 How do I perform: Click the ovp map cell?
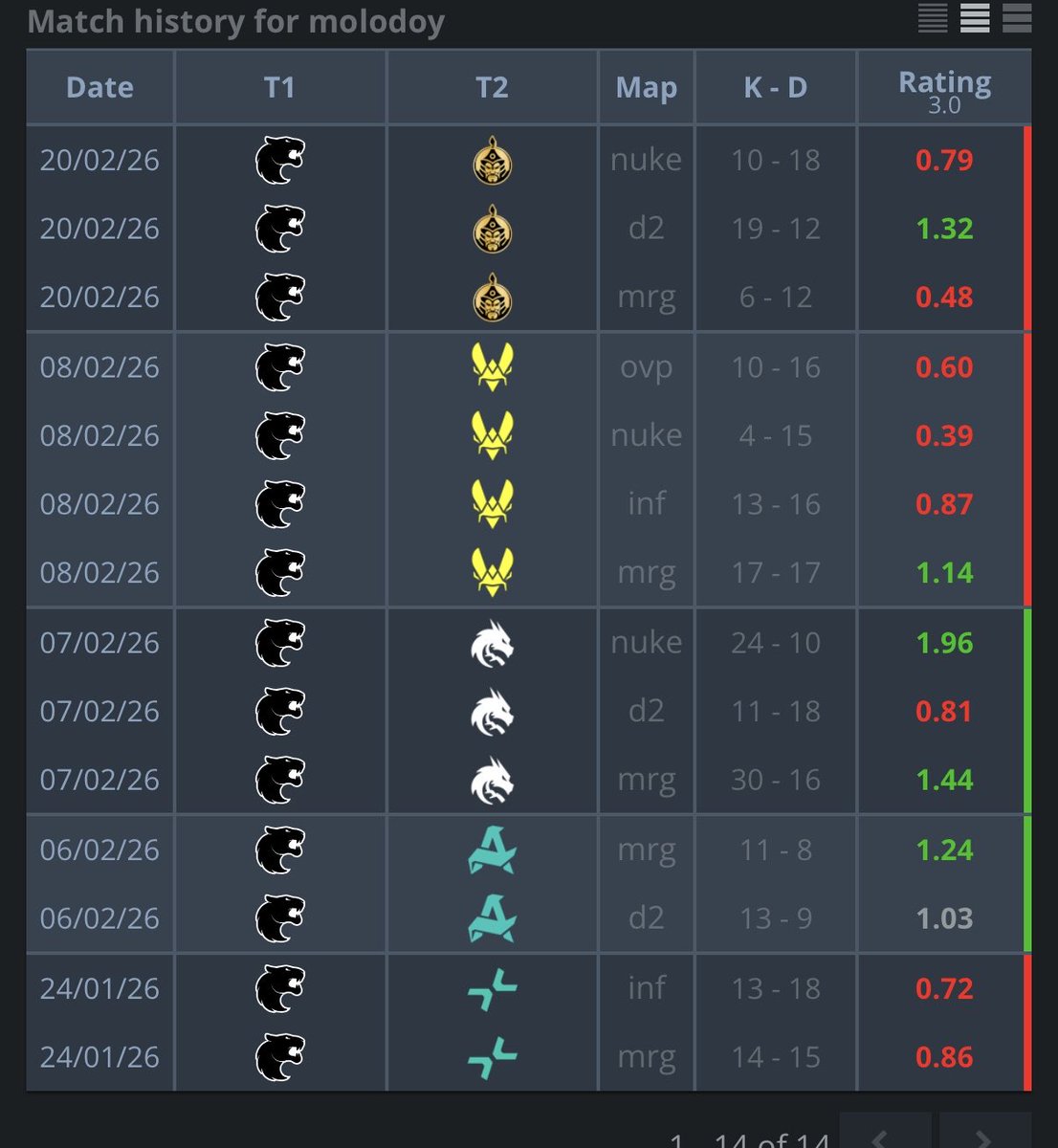(647, 367)
